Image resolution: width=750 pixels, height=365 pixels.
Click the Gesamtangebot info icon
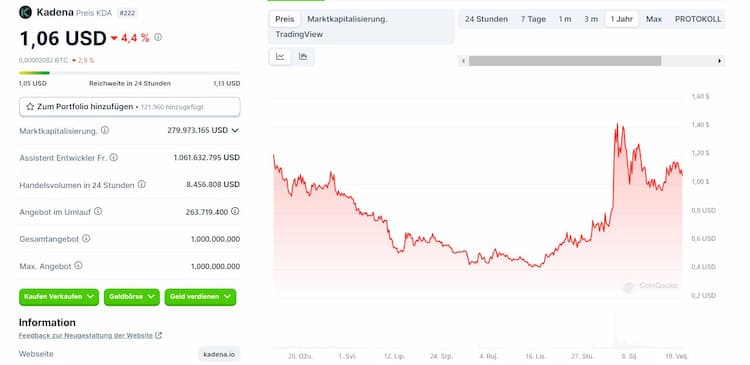[x=86, y=238]
